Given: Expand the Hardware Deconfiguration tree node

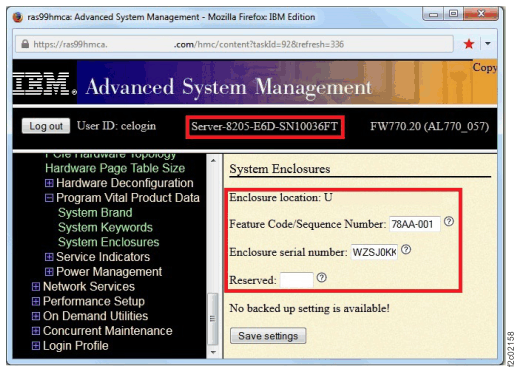Looking at the screenshot, I should tap(49, 183).
